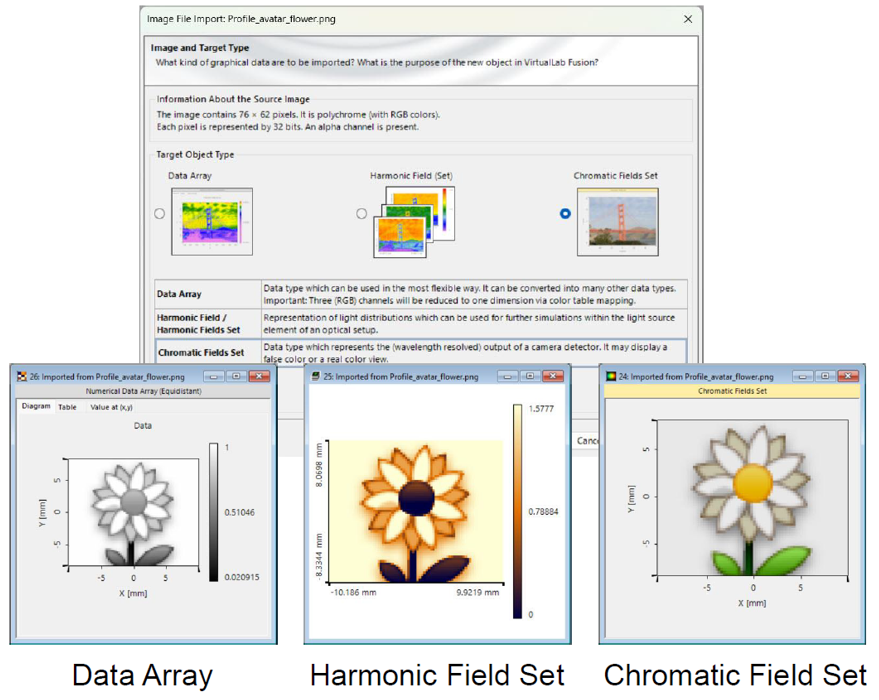Minimize window 26 Numerical Data Array
879x700 pixels.
click(214, 377)
